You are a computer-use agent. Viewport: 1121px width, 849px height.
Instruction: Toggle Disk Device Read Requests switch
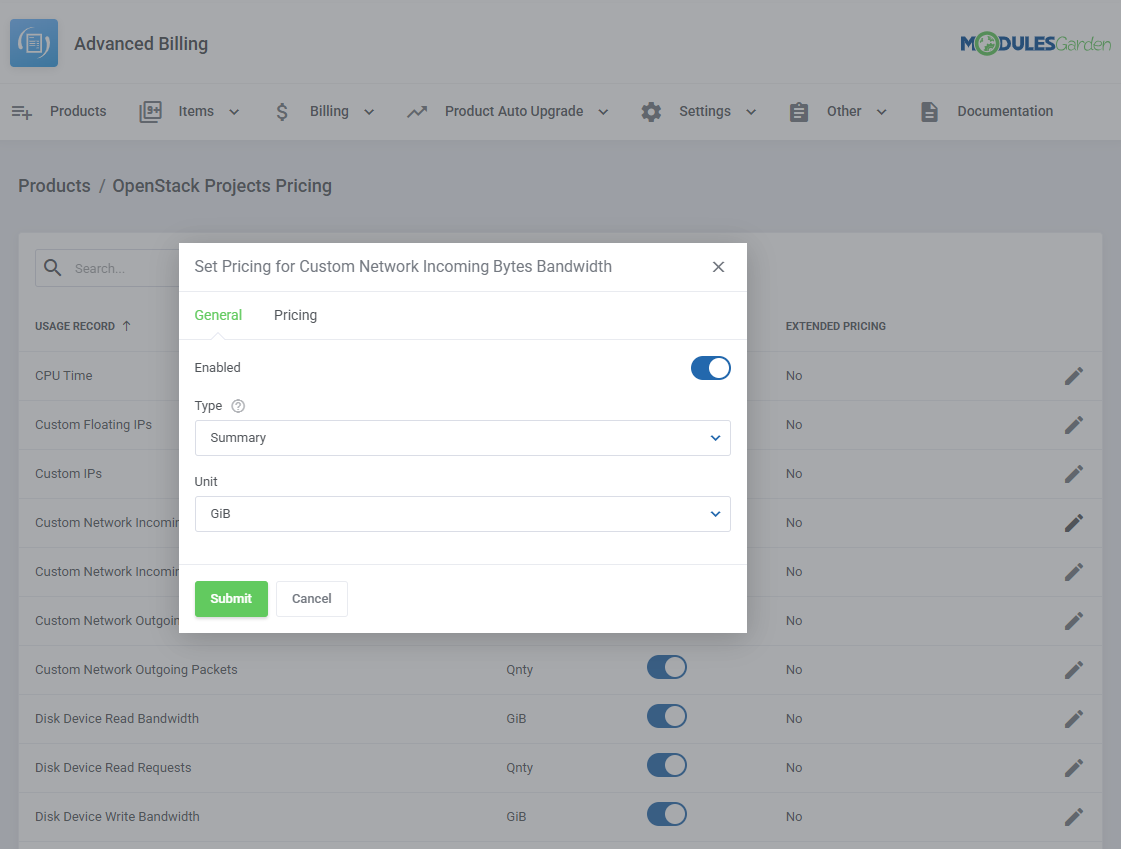666,765
